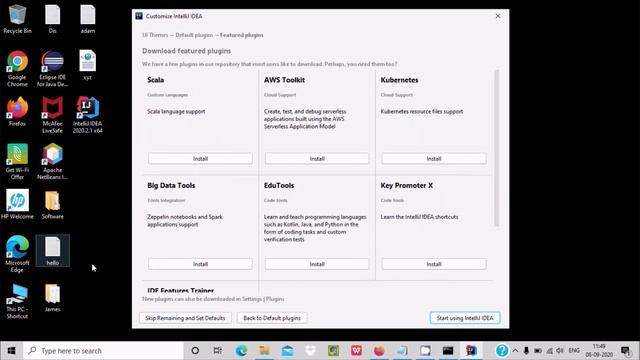Switch to Command Prompt in taskbar
The width and height of the screenshot is (640, 360).
click(448, 351)
